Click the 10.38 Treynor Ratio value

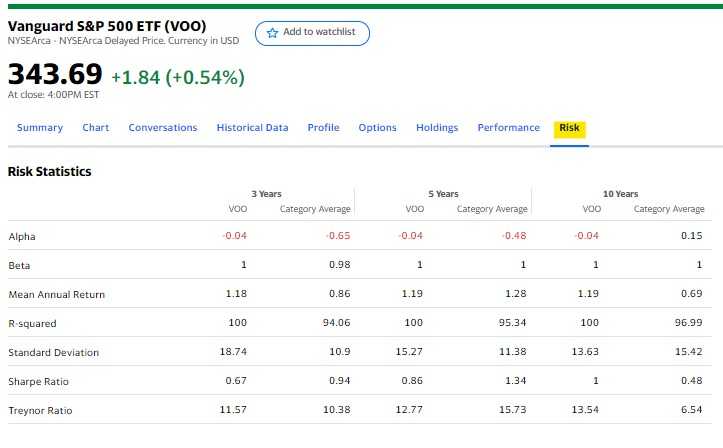click(x=337, y=410)
